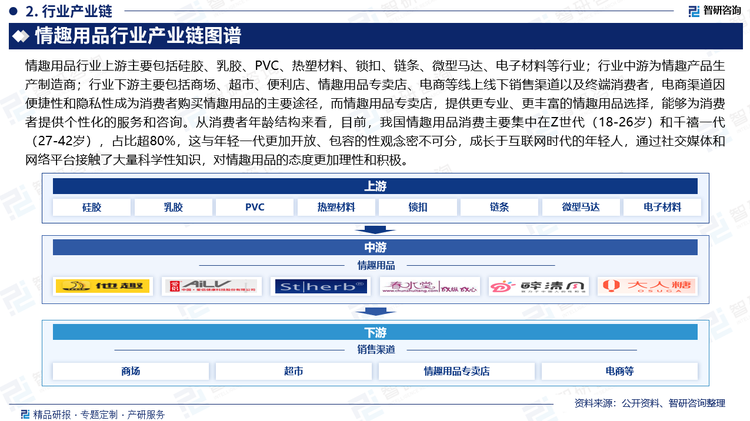This screenshot has height=421, width=750.
Task: Click the banner title 情趣用品行业产业链图谱
Action: click(138, 36)
